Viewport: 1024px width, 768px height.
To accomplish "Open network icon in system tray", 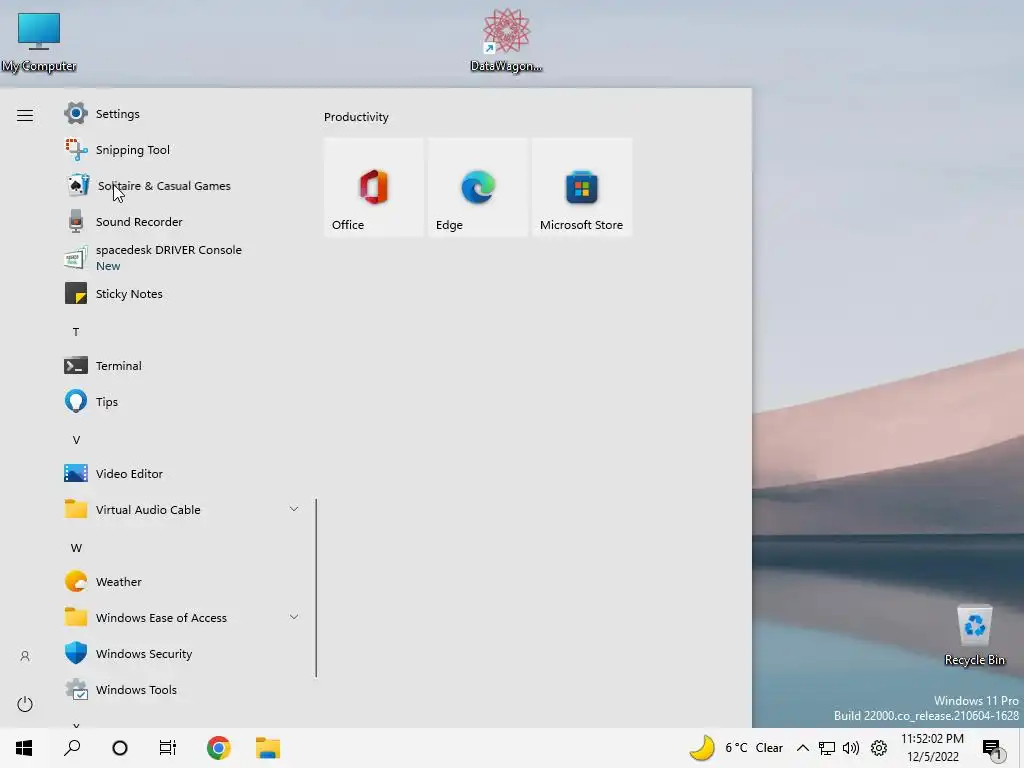I will coord(827,748).
